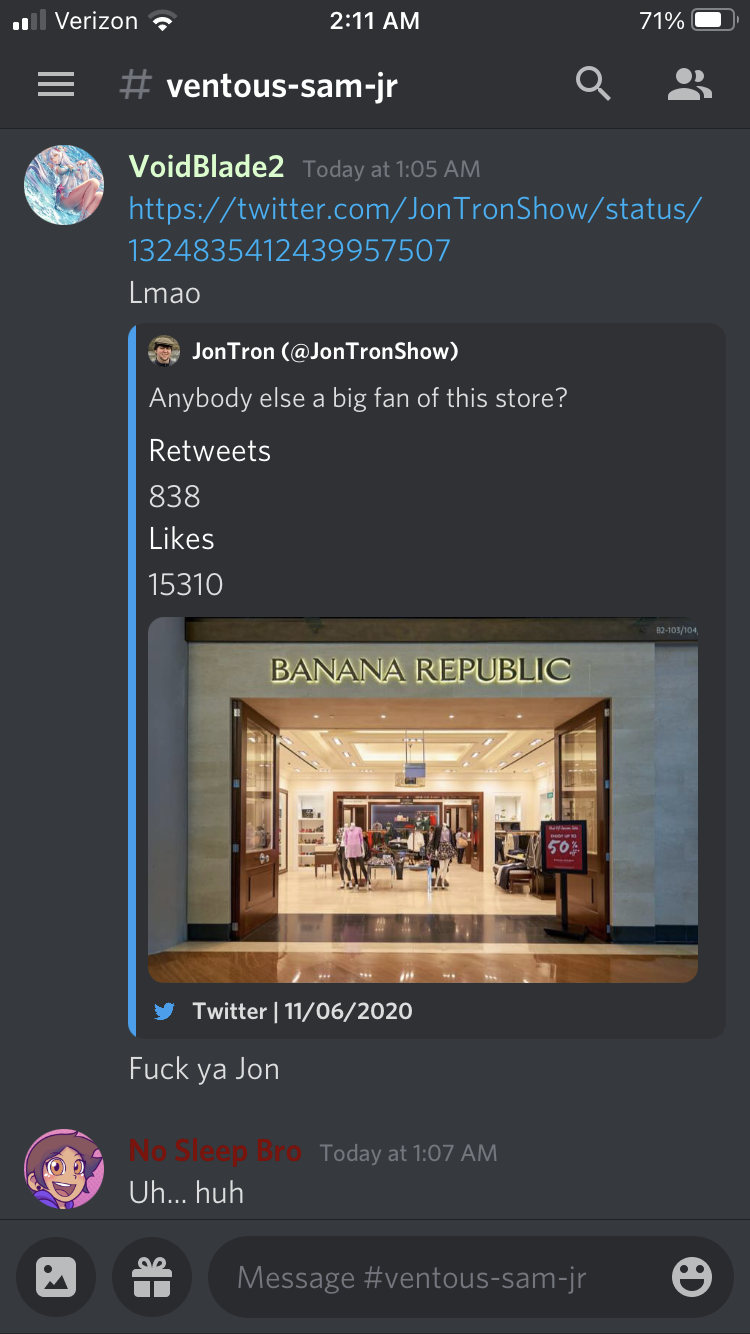
Task: Open the image upload button
Action: click(56, 1277)
